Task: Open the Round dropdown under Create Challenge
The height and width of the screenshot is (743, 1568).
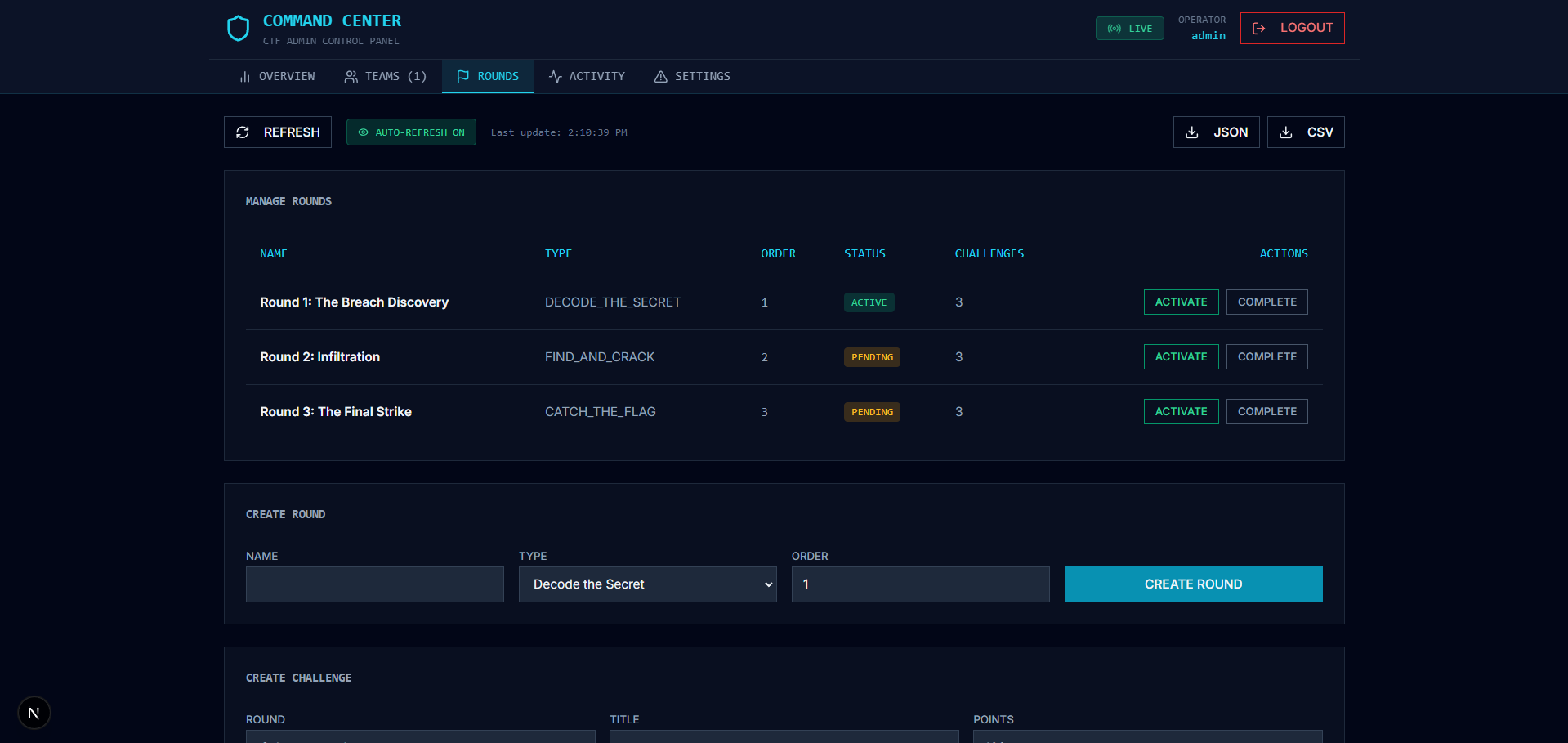Action: pyautogui.click(x=421, y=738)
